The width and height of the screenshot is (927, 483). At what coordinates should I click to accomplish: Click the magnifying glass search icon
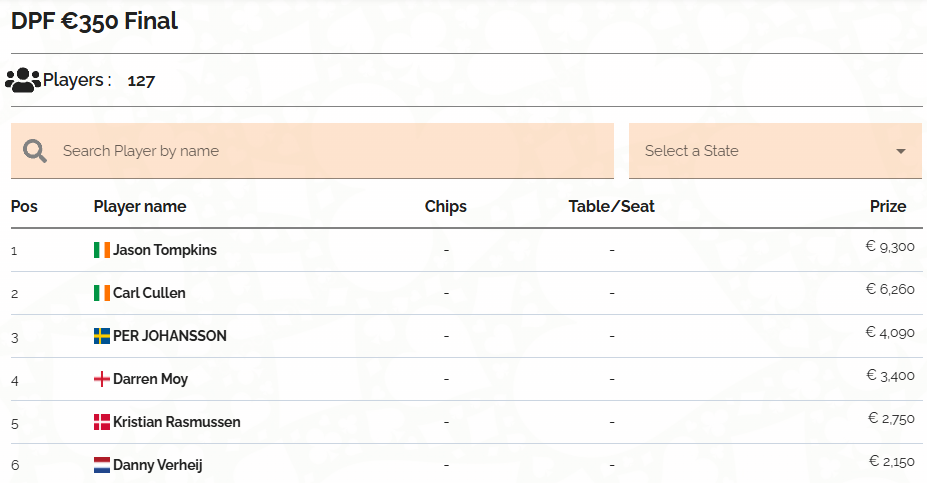(35, 151)
